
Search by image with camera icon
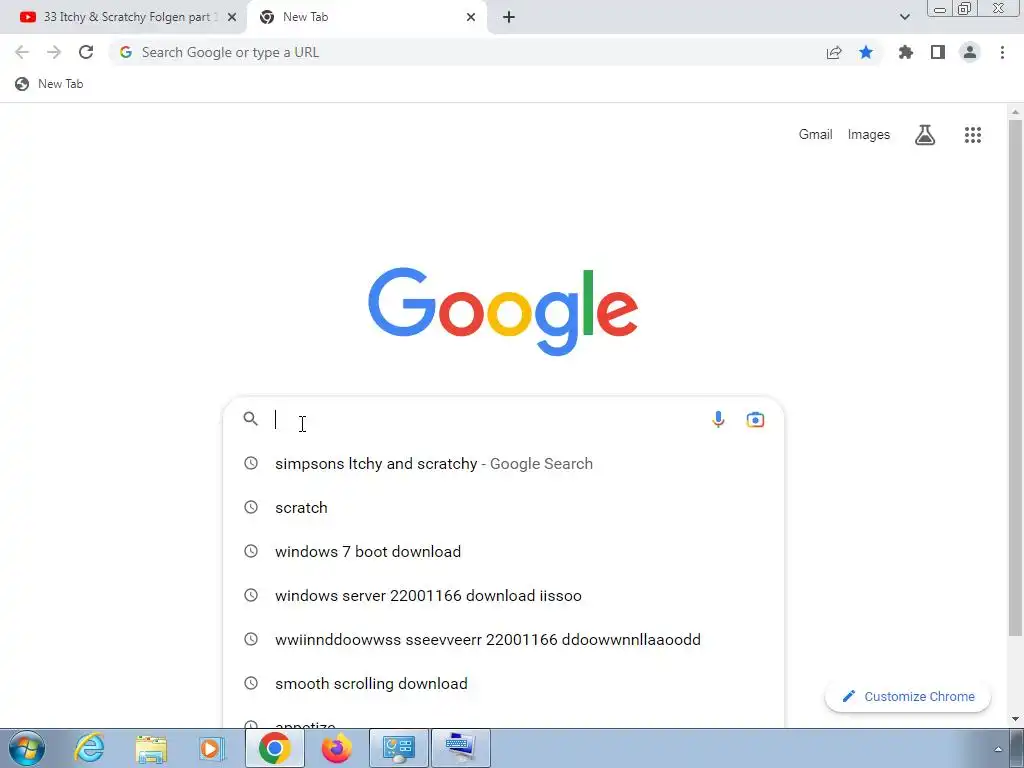(x=755, y=419)
